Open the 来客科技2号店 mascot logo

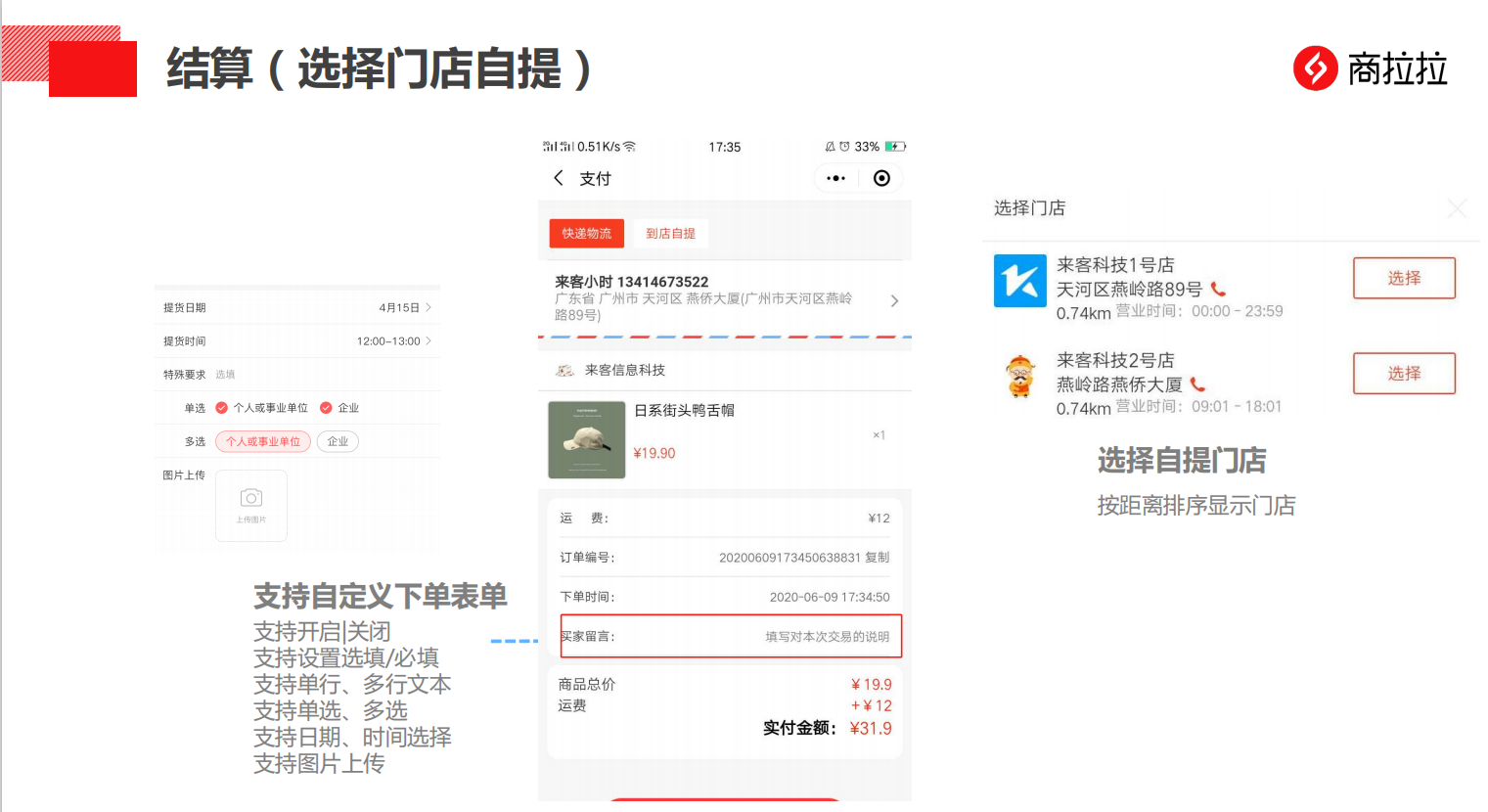click(1020, 376)
